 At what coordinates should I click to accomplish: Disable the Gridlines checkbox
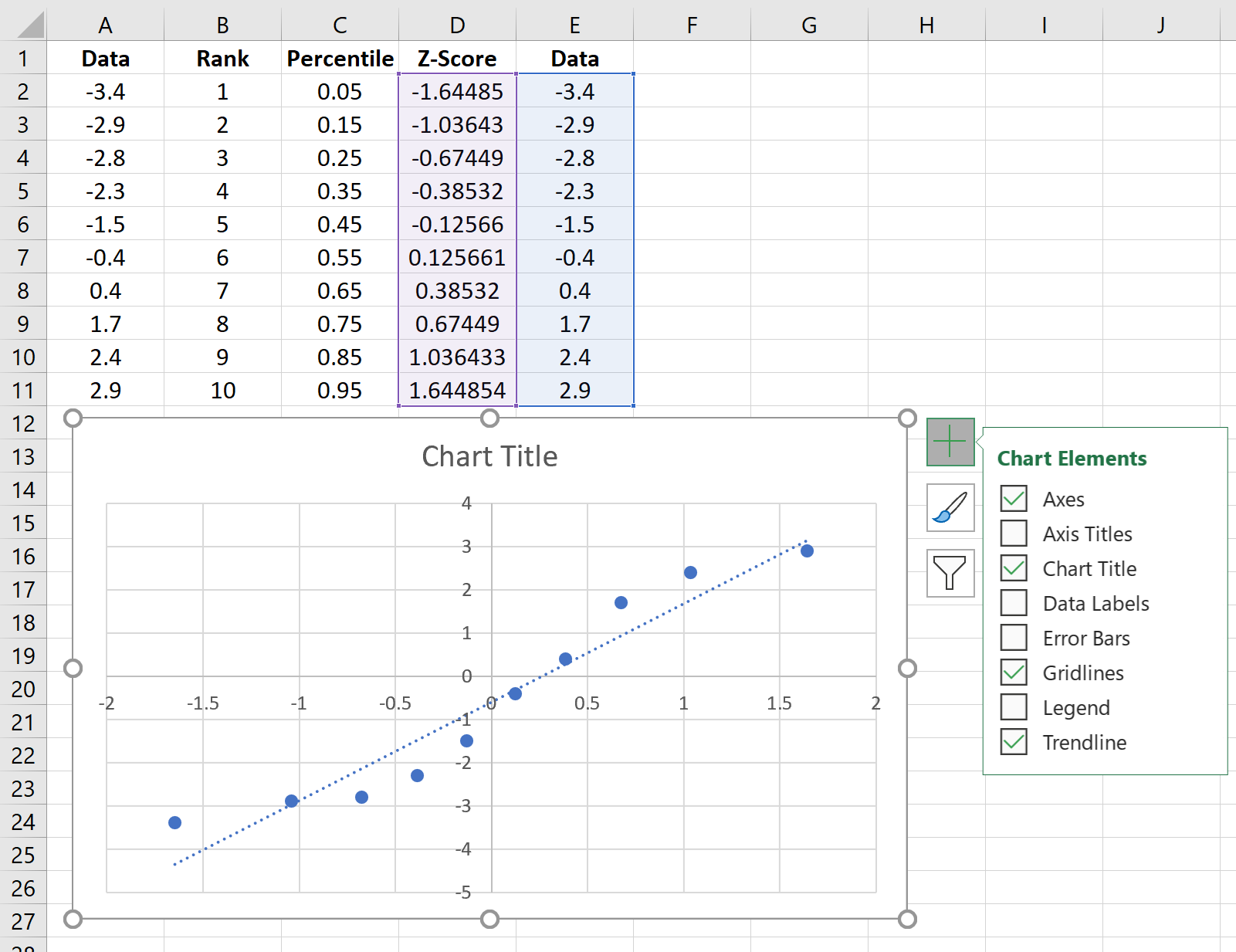pyautogui.click(x=1014, y=672)
